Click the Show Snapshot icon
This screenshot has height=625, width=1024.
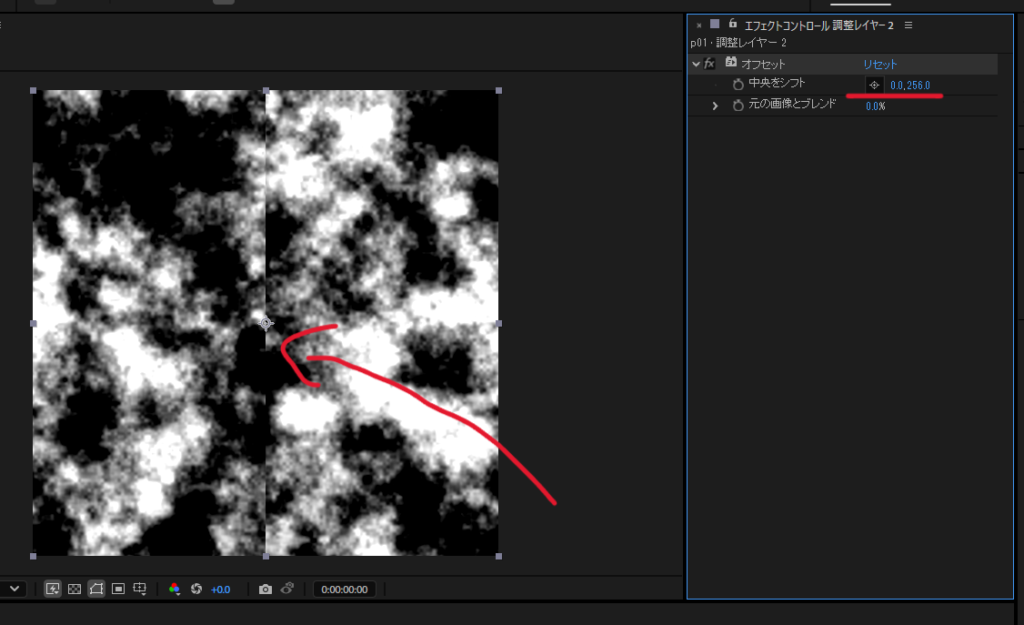coord(287,589)
